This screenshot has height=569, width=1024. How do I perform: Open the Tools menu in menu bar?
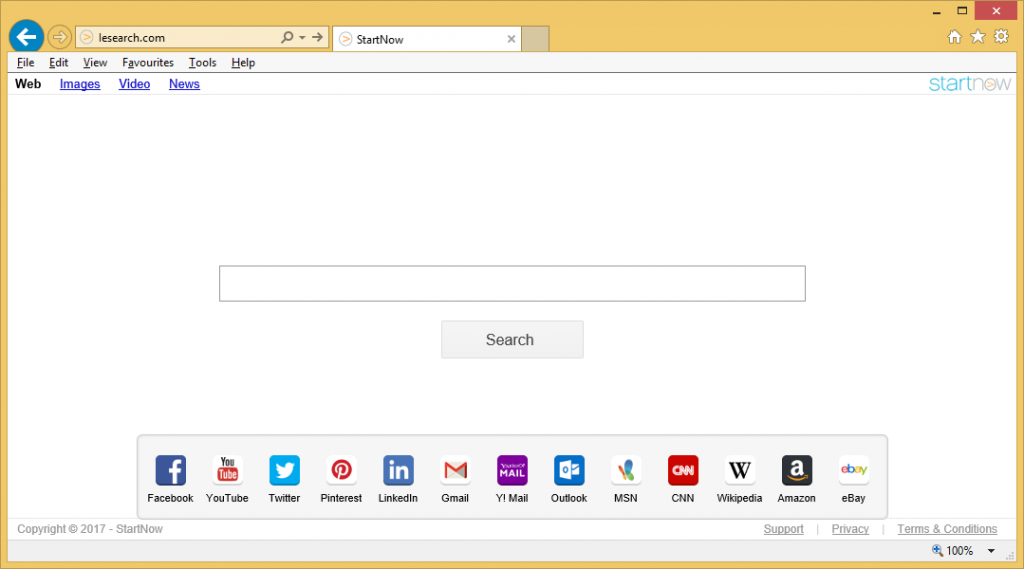202,63
